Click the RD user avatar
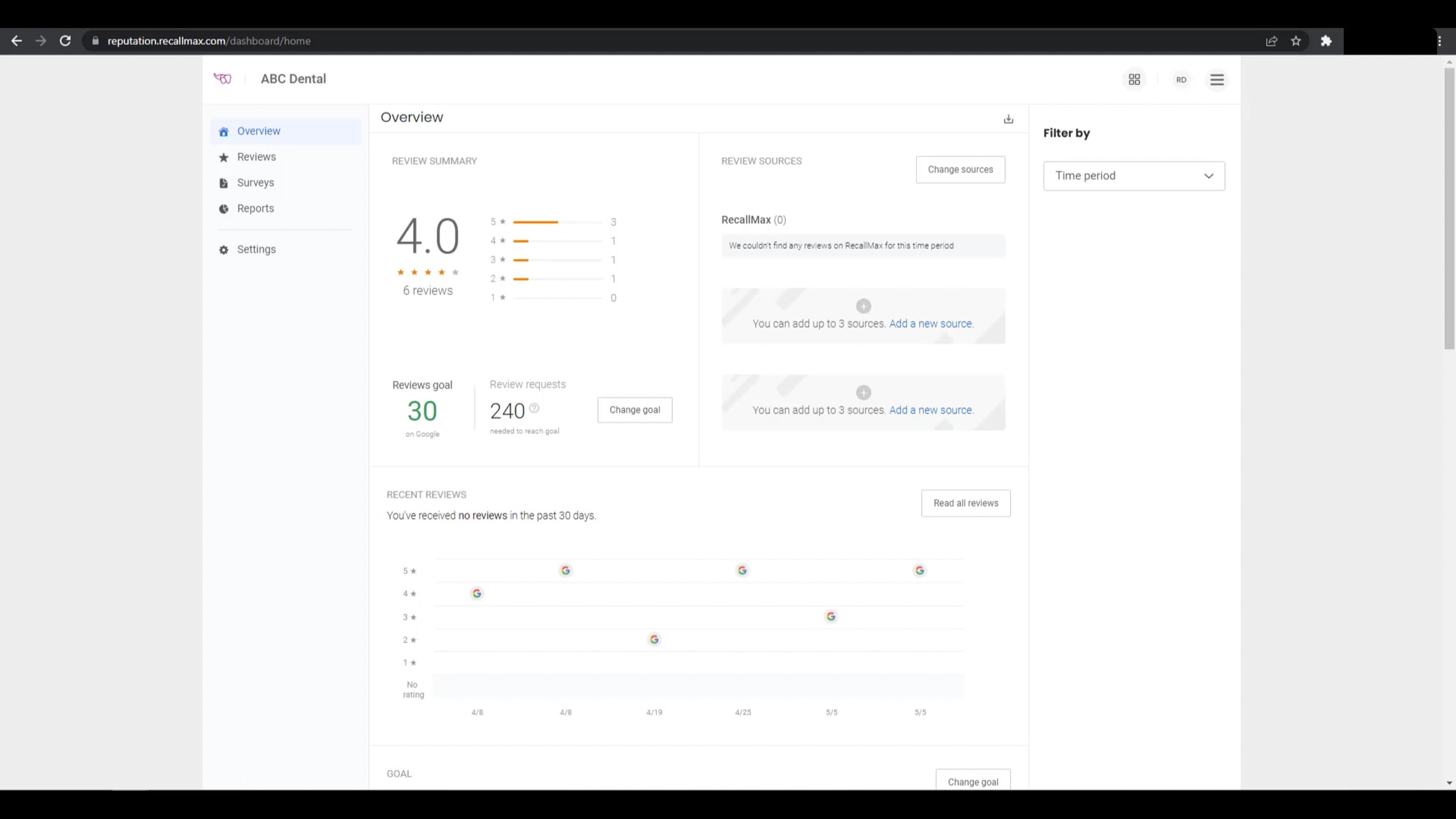 pyautogui.click(x=1181, y=79)
